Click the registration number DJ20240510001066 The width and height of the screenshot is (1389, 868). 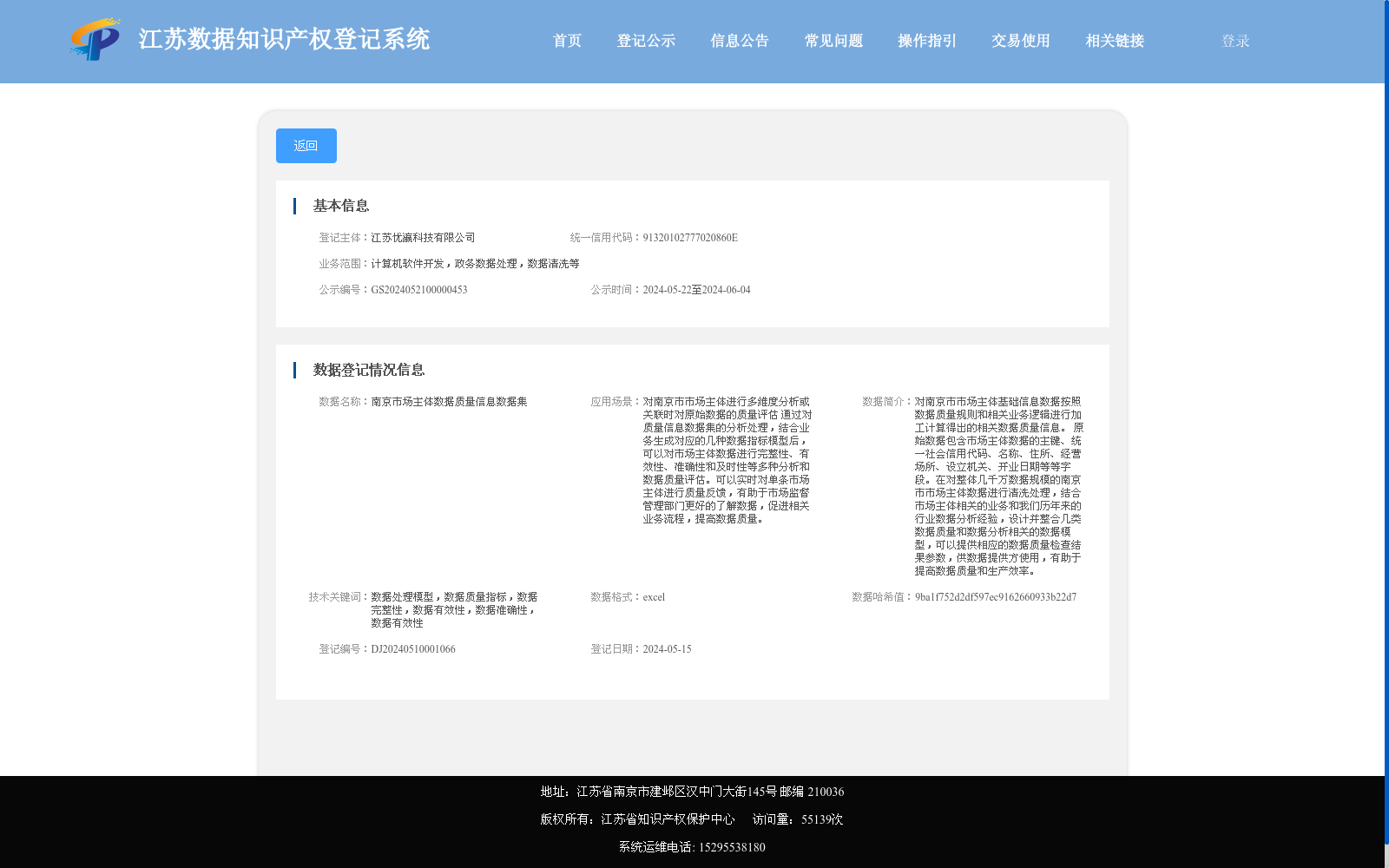point(413,649)
